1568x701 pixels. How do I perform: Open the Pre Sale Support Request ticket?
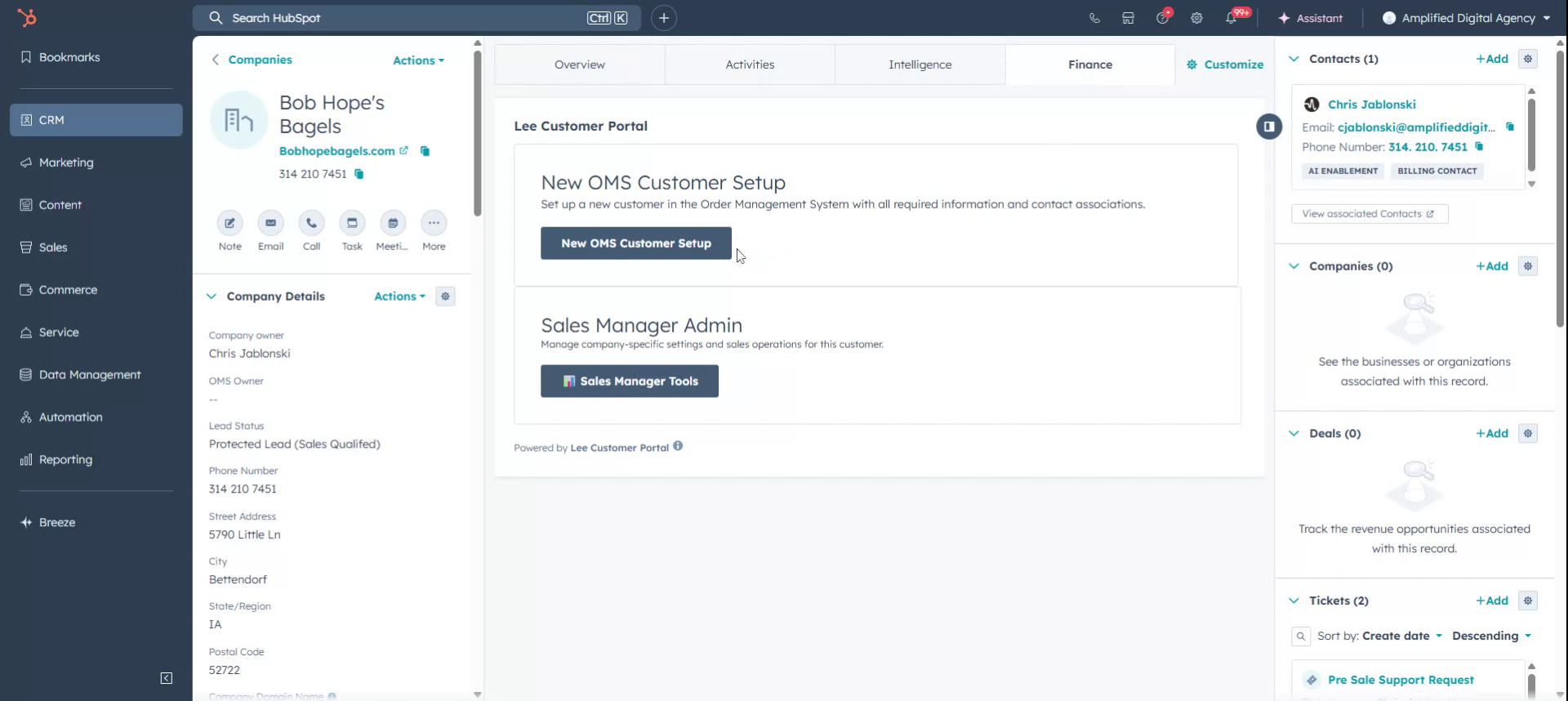pyautogui.click(x=1401, y=680)
